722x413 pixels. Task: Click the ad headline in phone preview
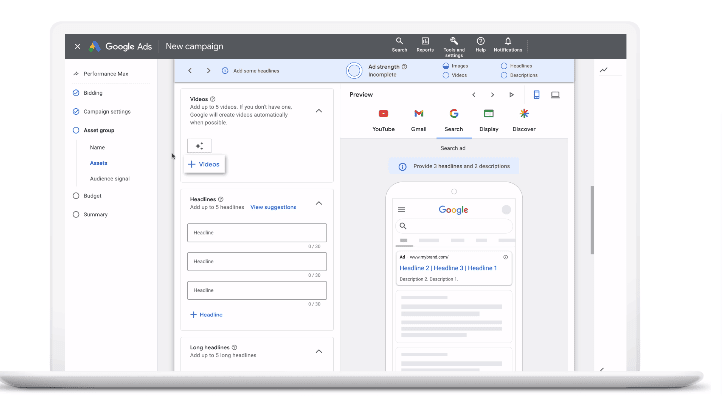tap(448, 268)
